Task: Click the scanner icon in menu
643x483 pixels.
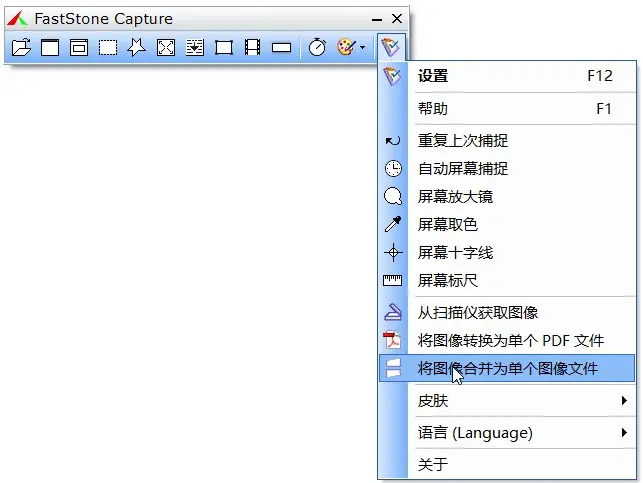Action: pos(393,312)
